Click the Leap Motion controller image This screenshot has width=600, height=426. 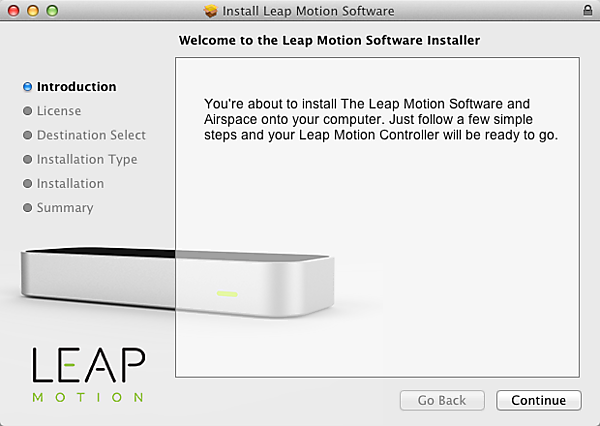[x=178, y=282]
